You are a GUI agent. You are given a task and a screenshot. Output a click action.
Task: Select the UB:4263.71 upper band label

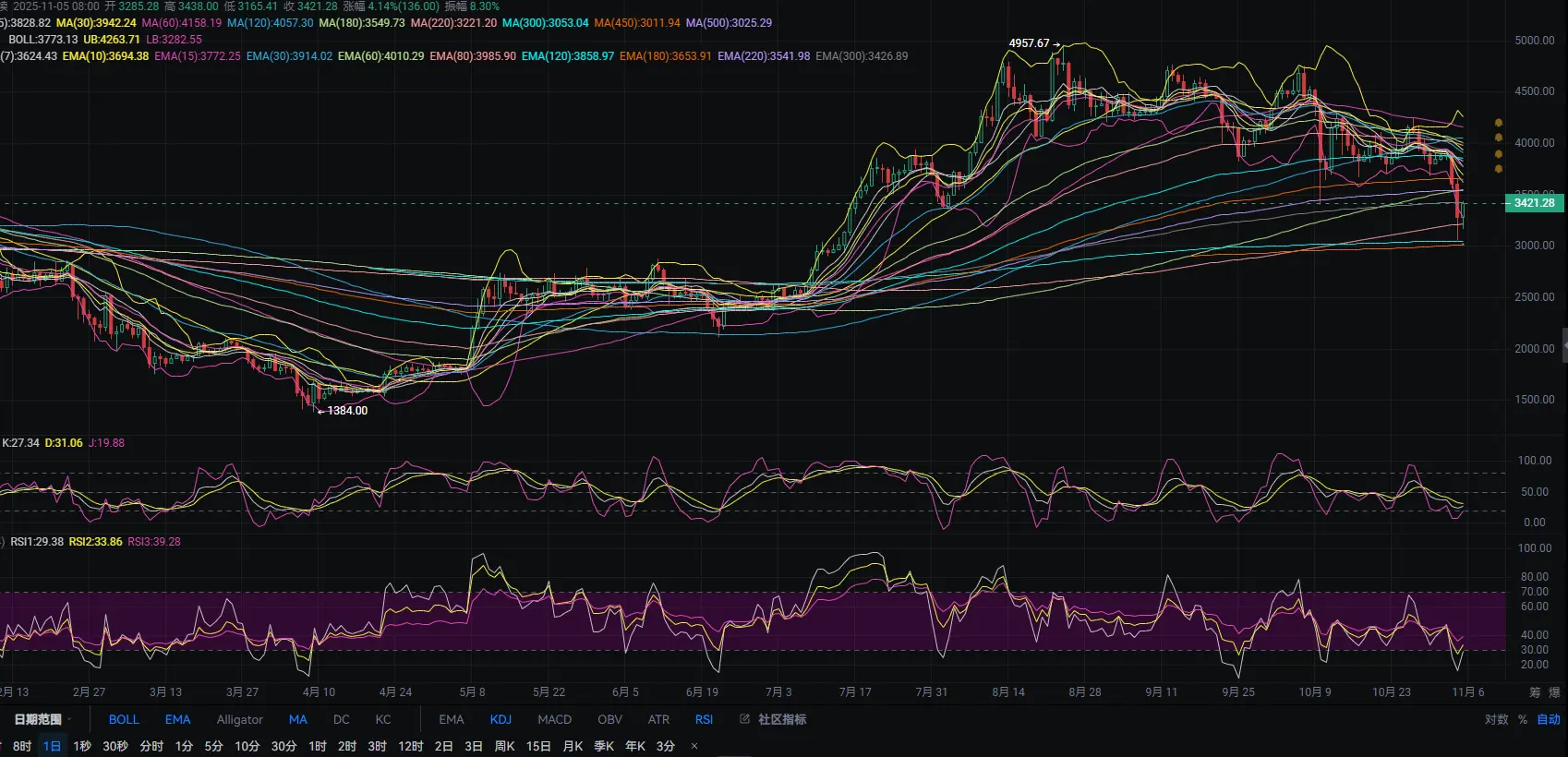(112, 40)
